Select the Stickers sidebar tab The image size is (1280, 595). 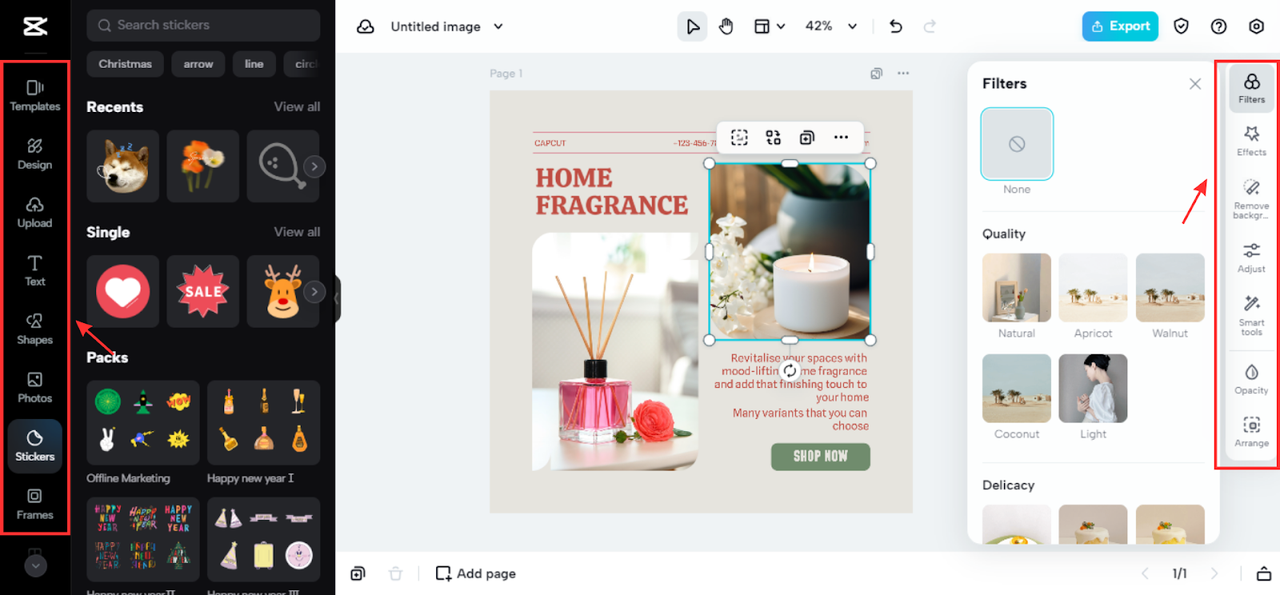coord(35,446)
